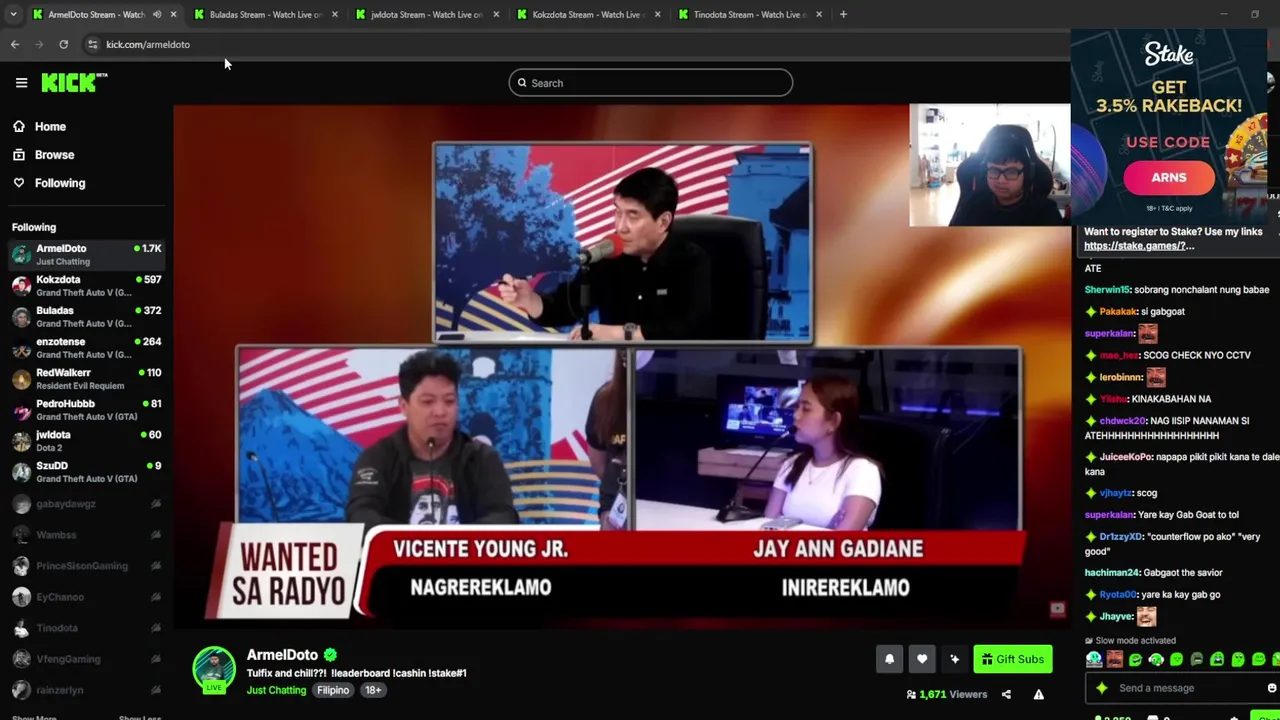
Task: Open offline channel Tinodota in sidebar
Action: coord(87,628)
